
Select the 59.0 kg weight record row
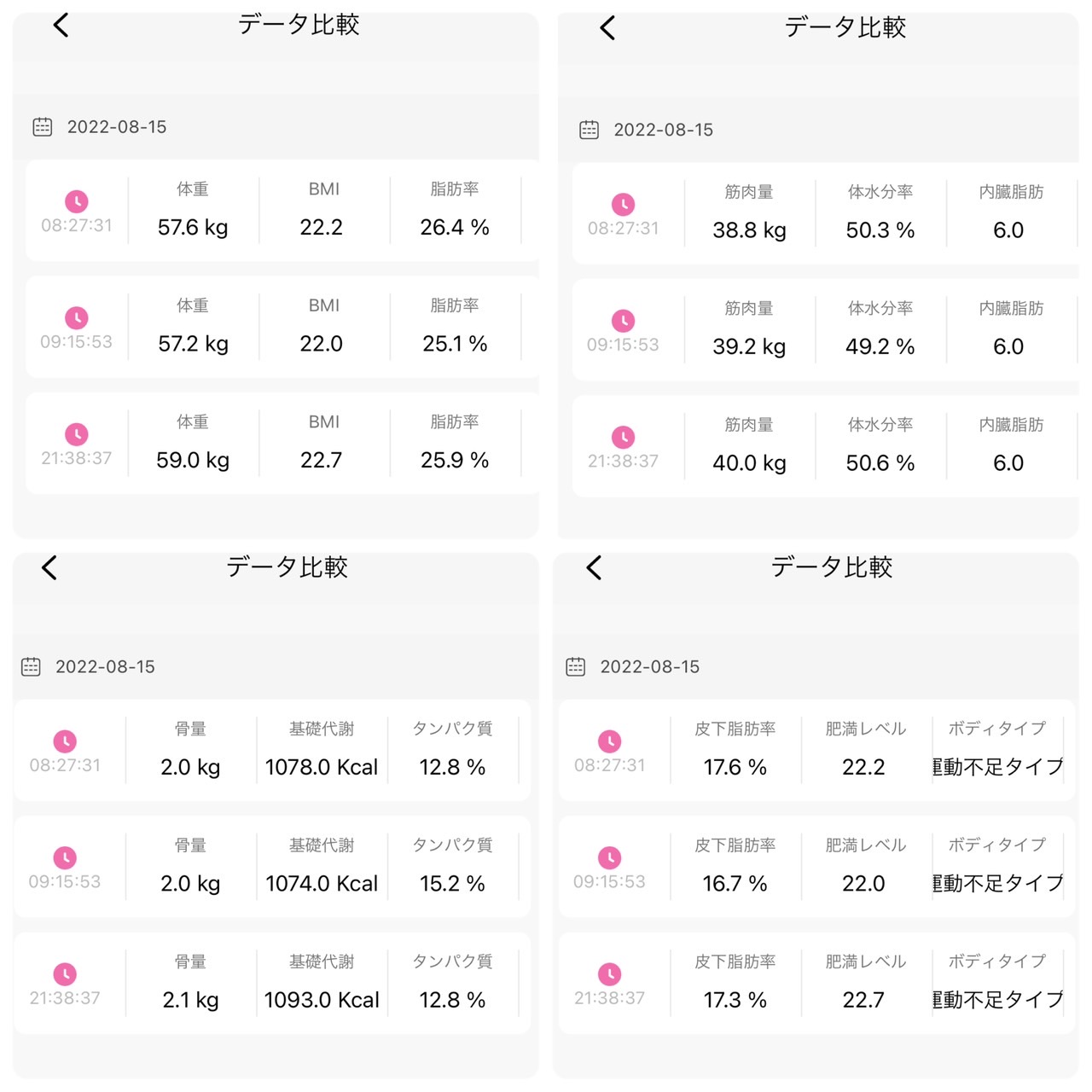pos(282,443)
